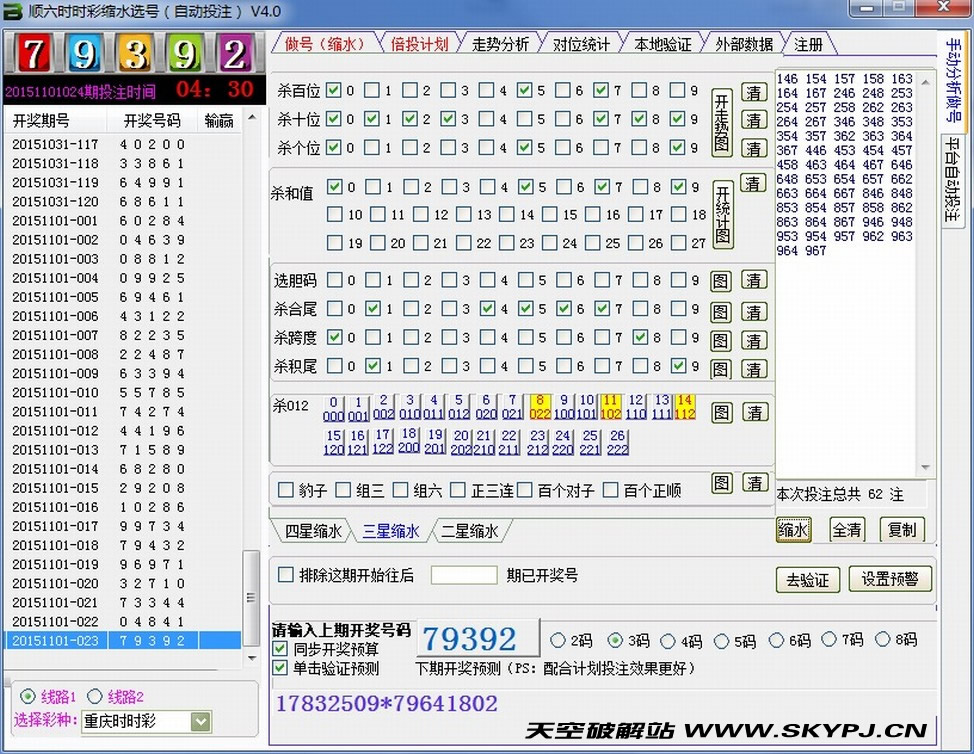This screenshot has height=754, width=974.
Task: Click the 设置预警 button
Action: coord(889,579)
